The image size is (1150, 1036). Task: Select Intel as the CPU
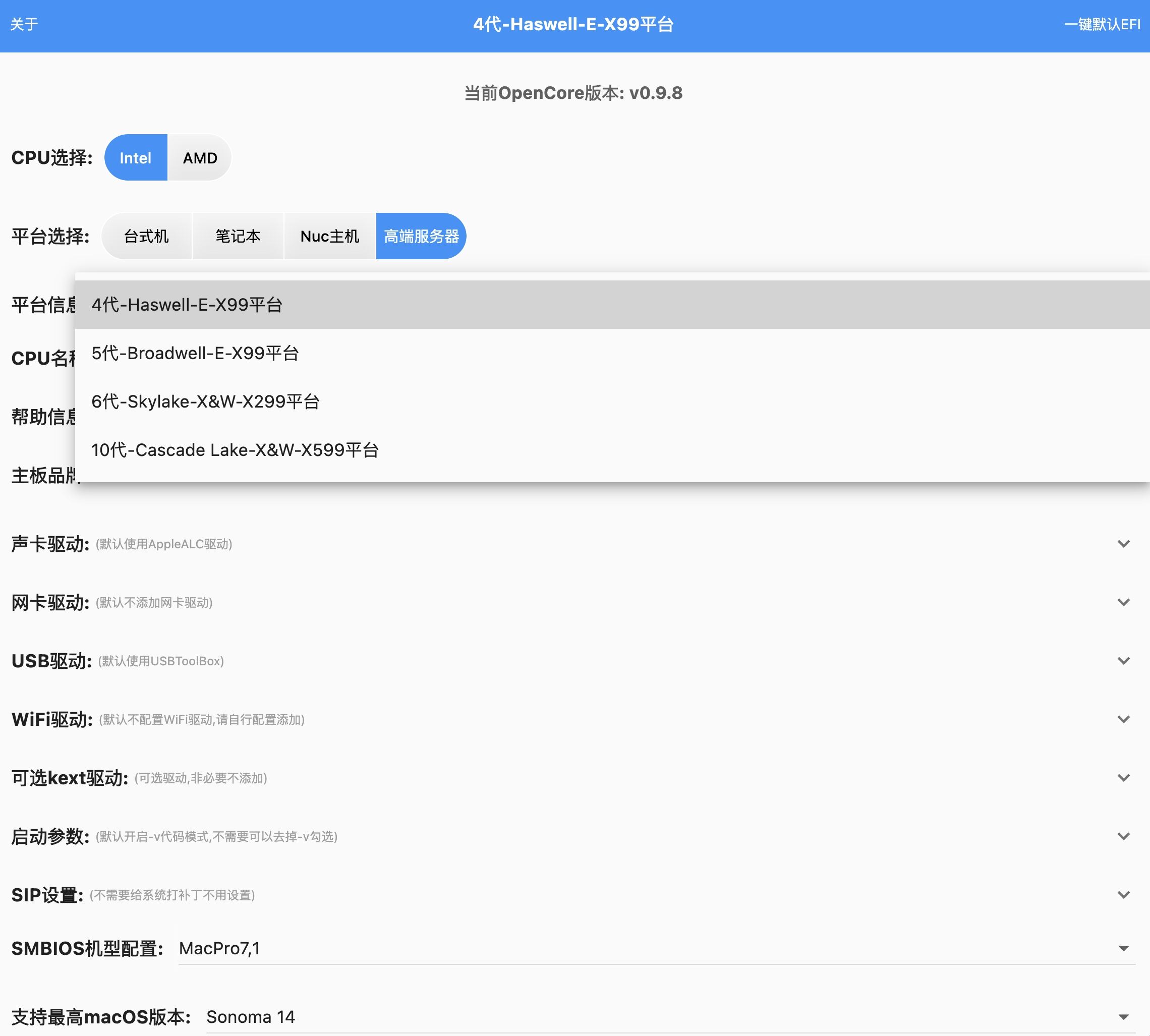136,158
